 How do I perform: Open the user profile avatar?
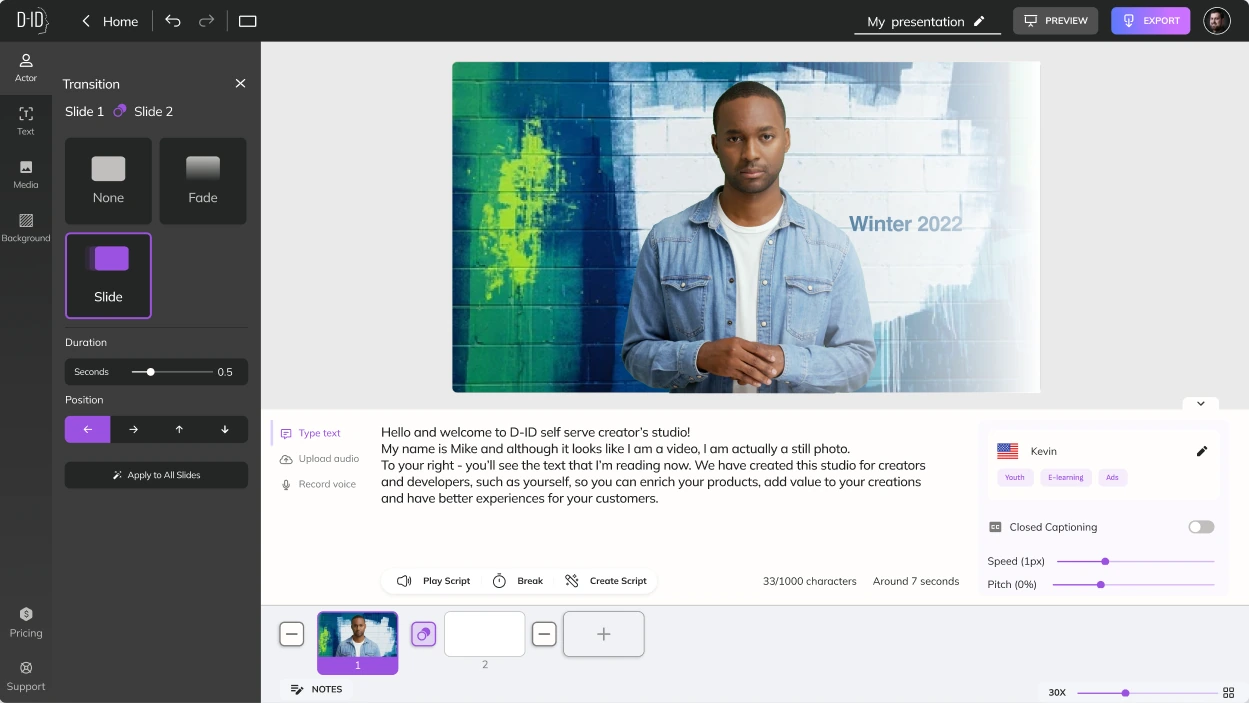click(x=1217, y=21)
